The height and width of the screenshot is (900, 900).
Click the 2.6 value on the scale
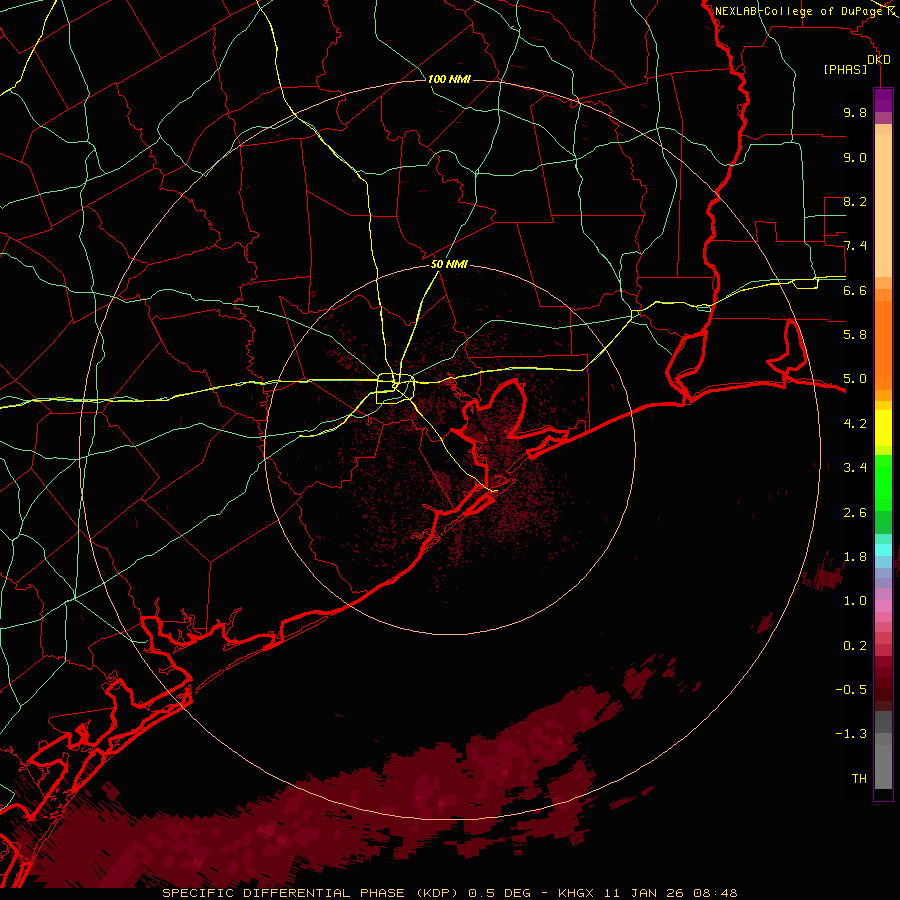[x=855, y=513]
